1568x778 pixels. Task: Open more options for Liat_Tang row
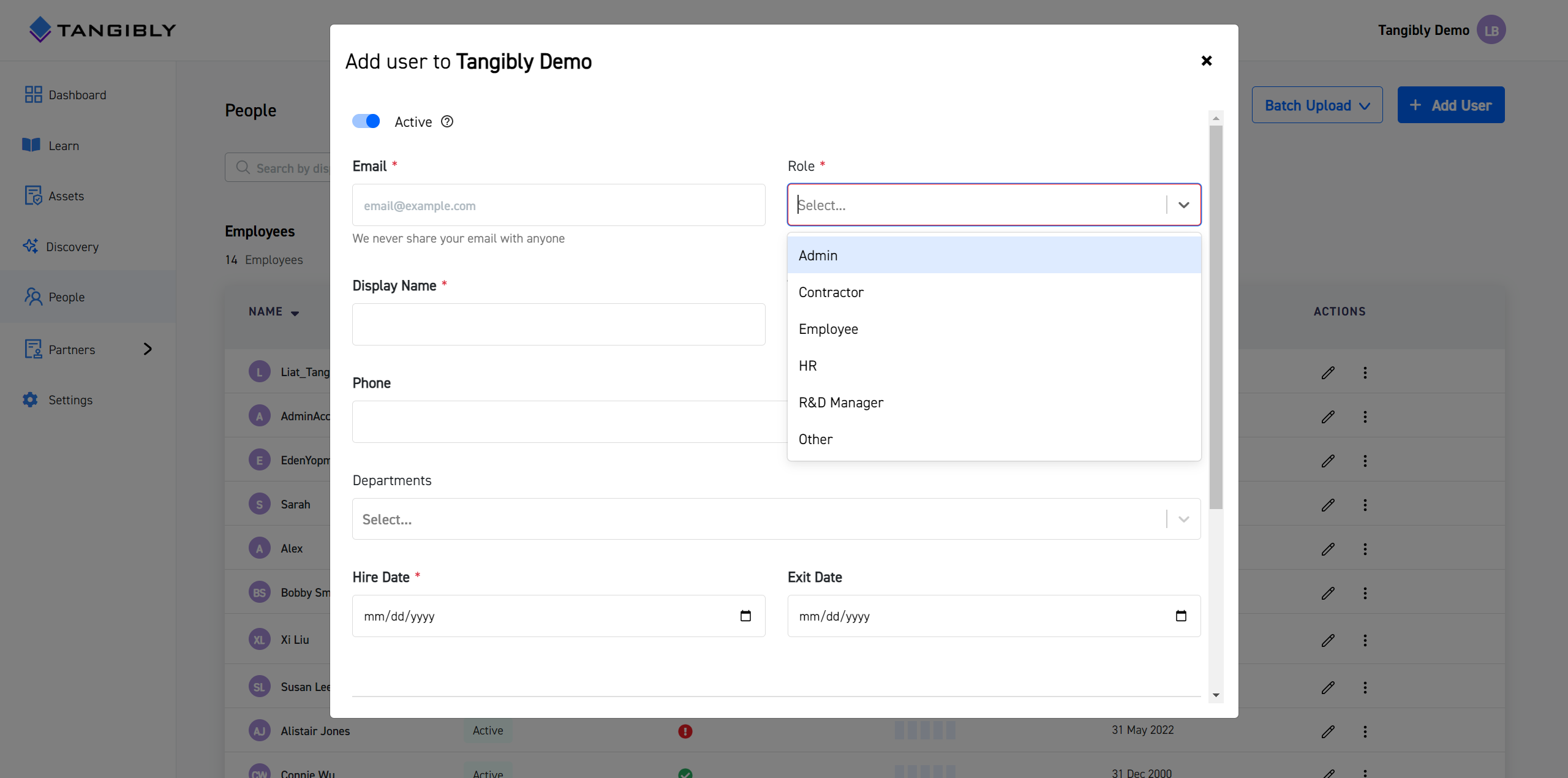tap(1365, 372)
